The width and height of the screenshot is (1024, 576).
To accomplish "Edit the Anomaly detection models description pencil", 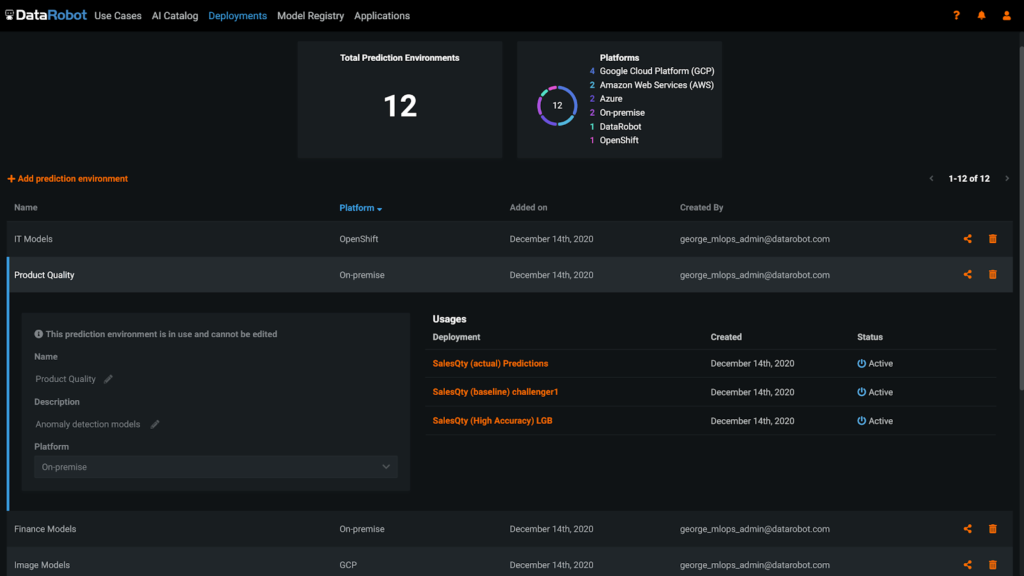I will [155, 424].
